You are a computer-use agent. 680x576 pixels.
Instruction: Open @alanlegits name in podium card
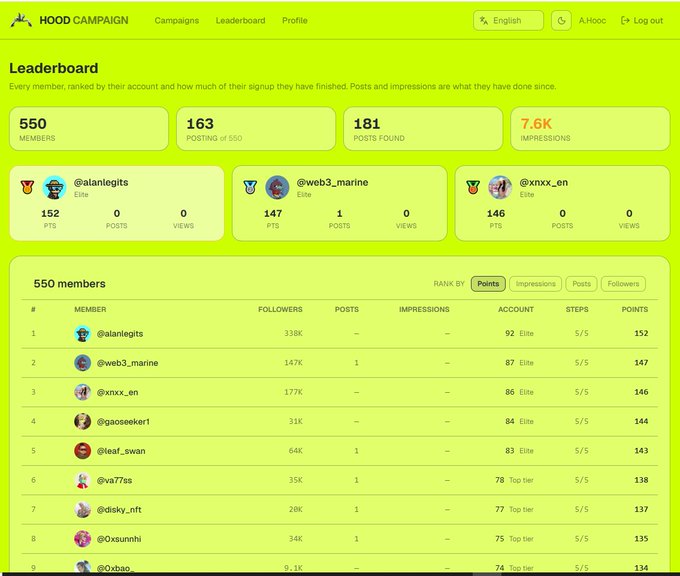101,182
